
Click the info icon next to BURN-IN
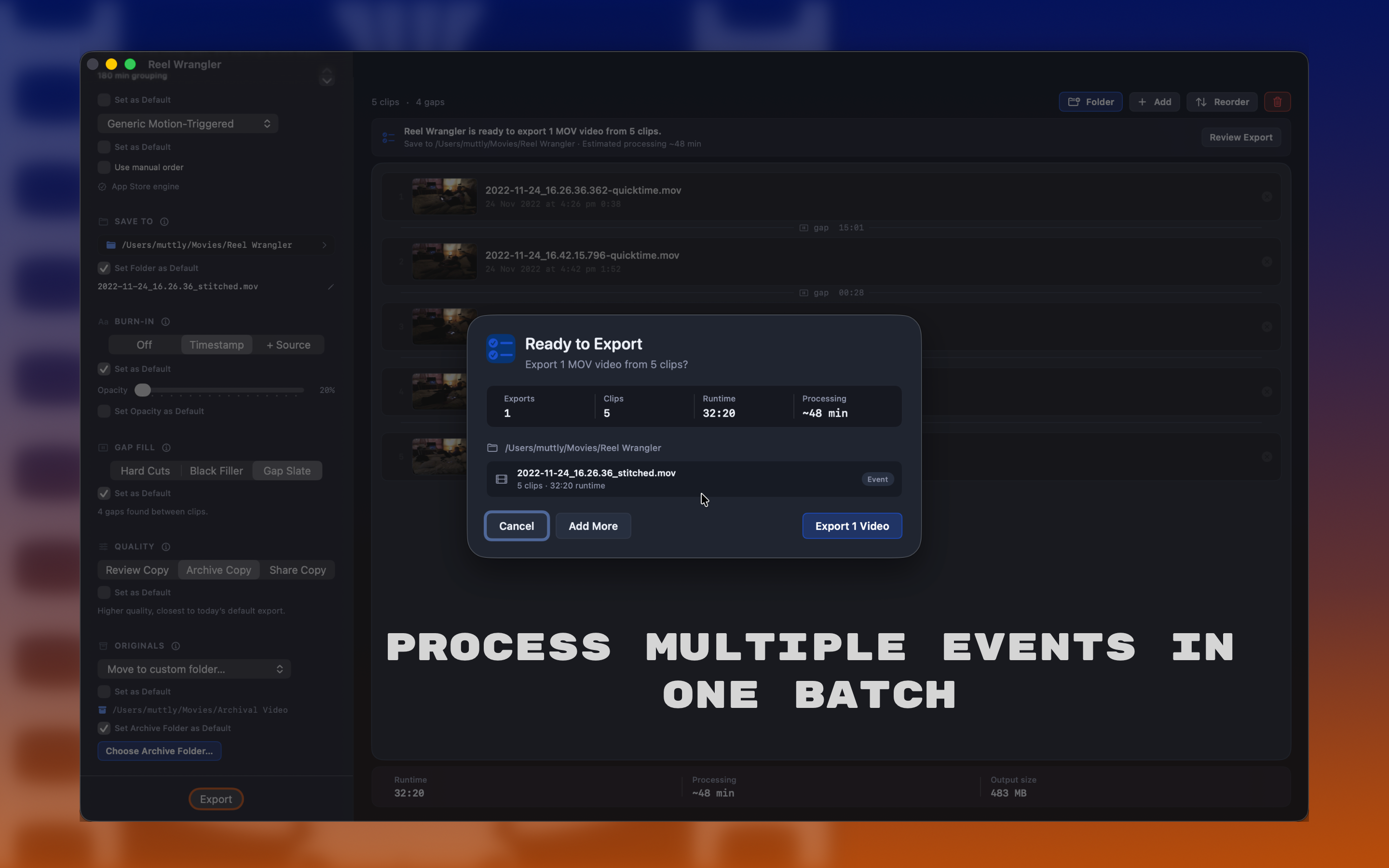(x=165, y=322)
